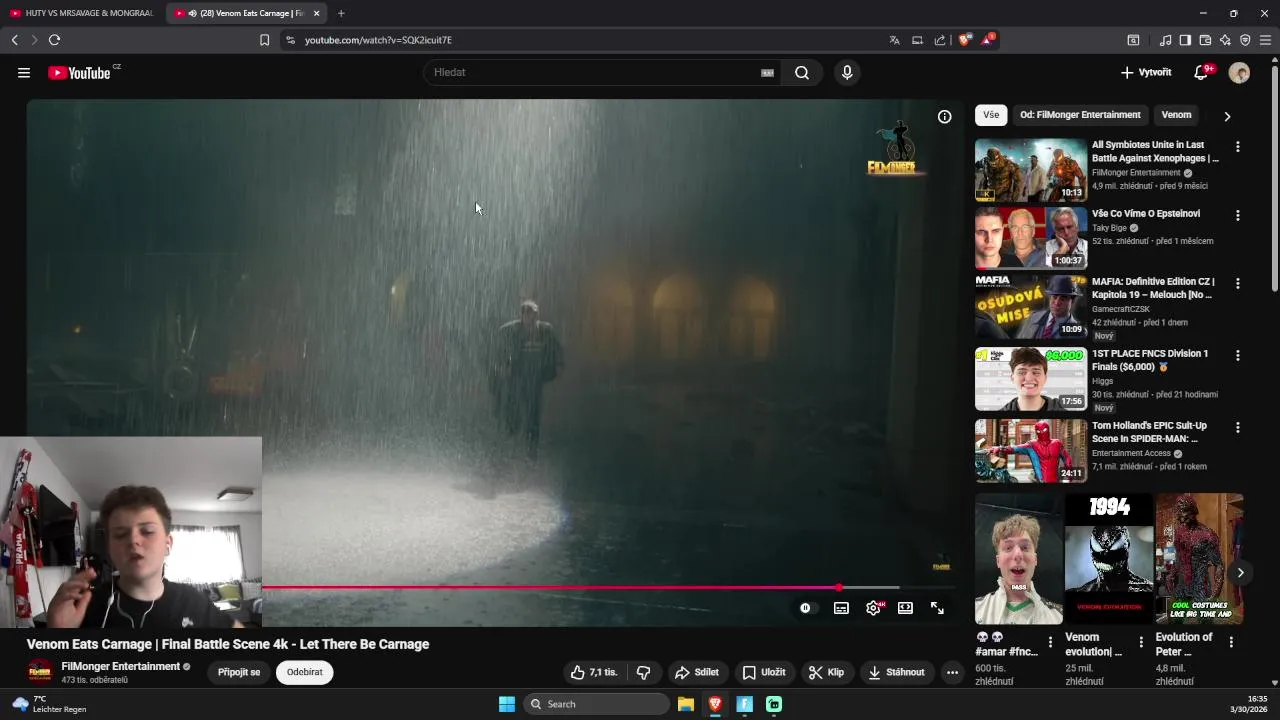Viewport: 1280px width, 720px height.
Task: Download video with the Stáhnout button
Action: point(896,672)
